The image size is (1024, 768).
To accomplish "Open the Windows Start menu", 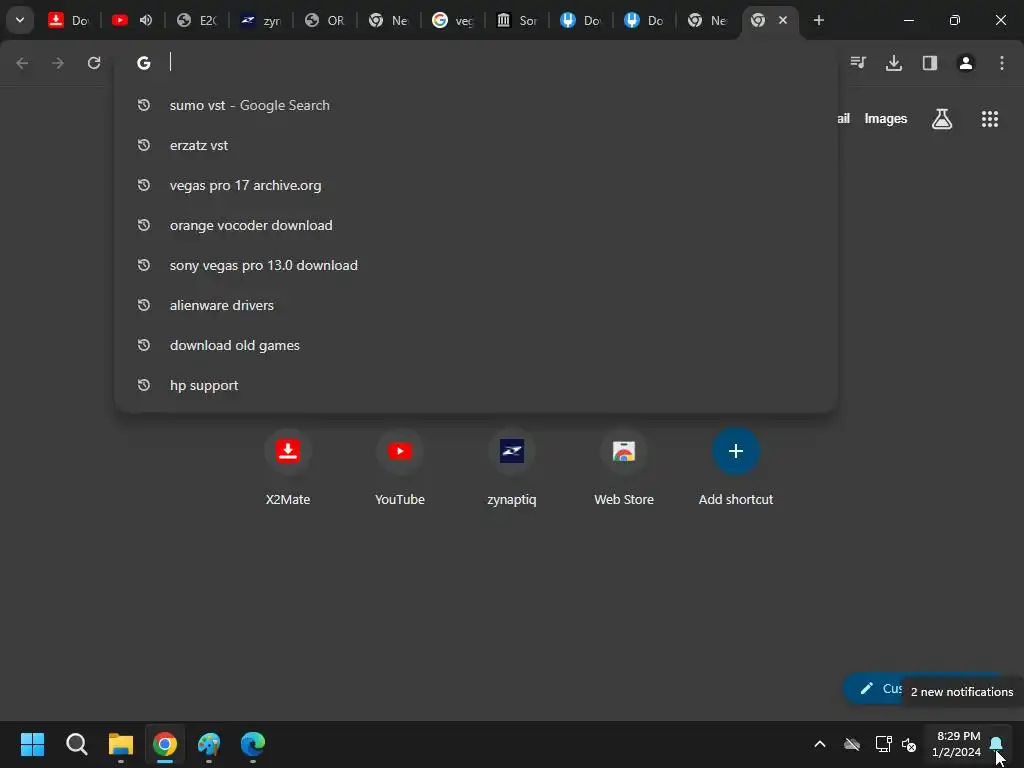I will pyautogui.click(x=32, y=744).
